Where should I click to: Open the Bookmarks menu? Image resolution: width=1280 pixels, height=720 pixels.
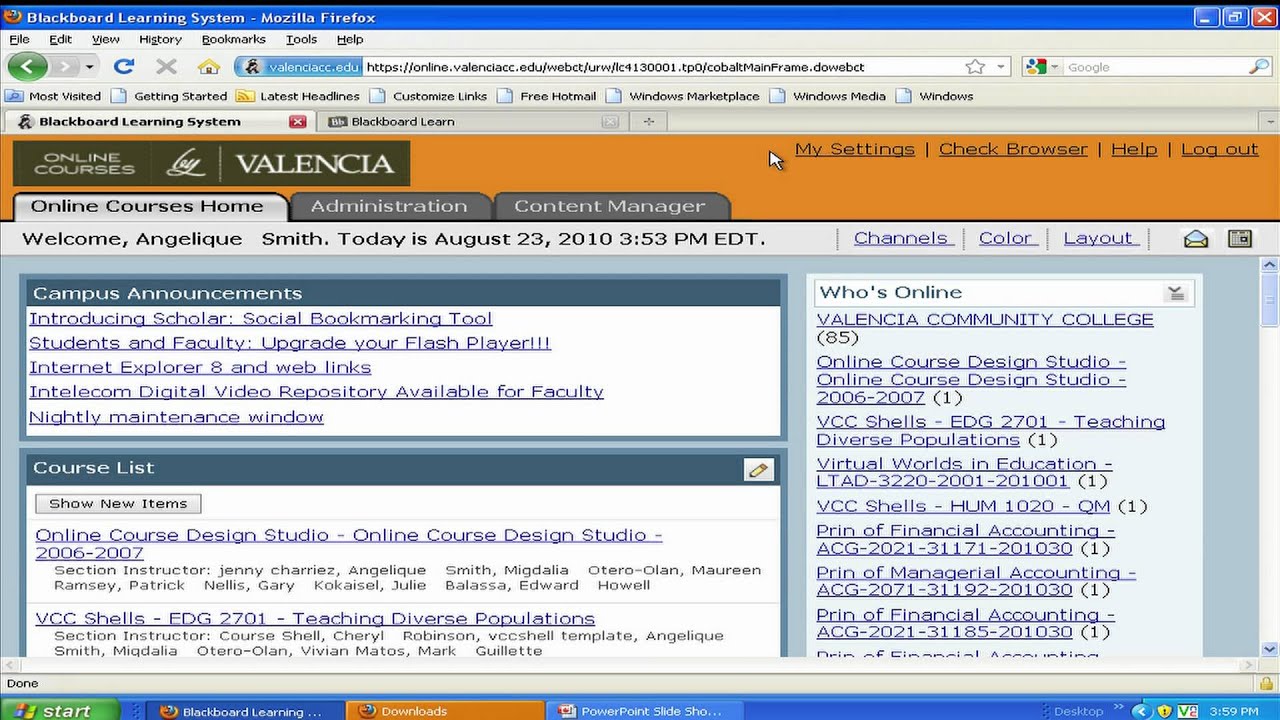click(x=234, y=39)
